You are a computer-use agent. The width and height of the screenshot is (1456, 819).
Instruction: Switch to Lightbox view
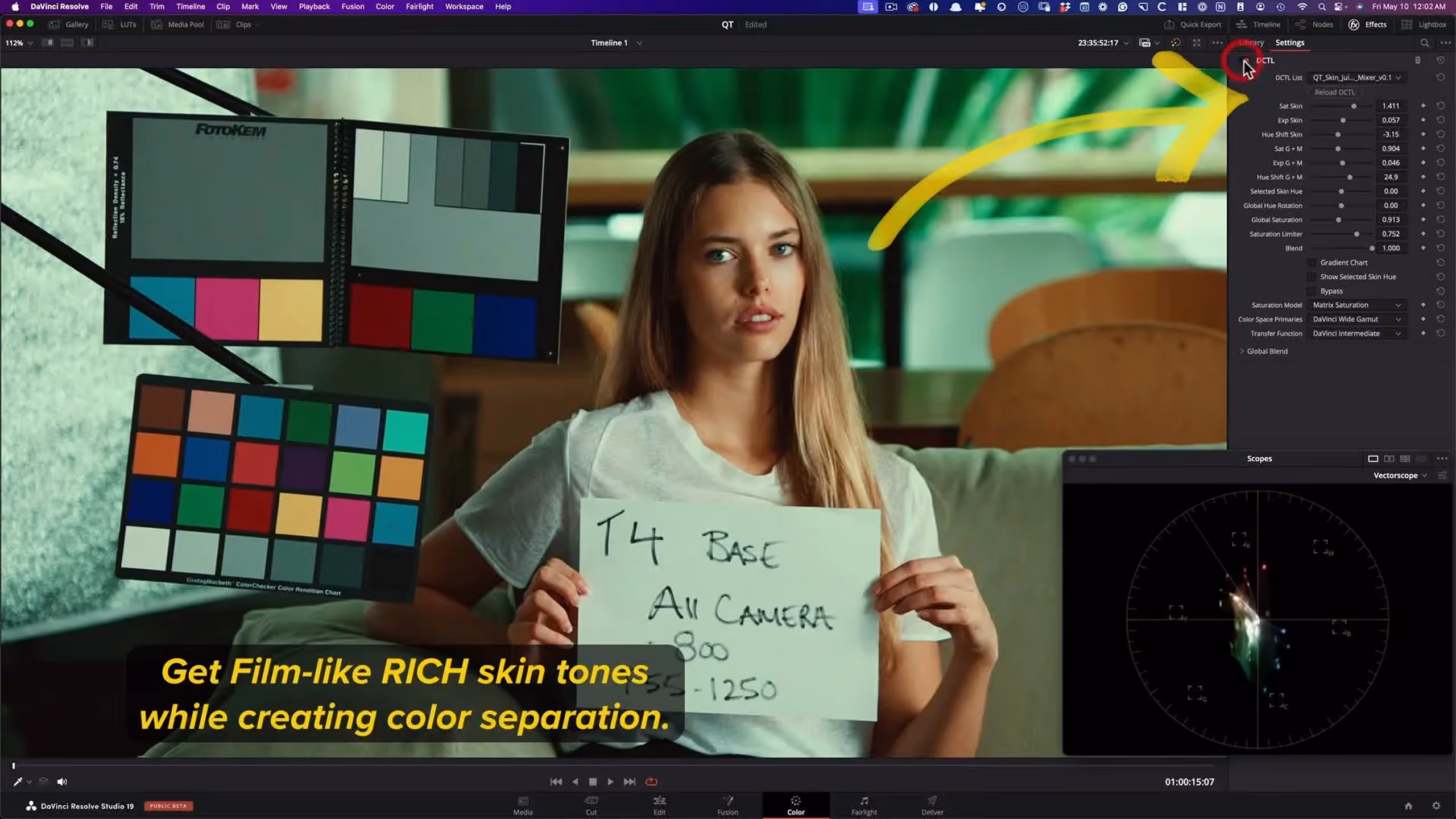(x=1424, y=24)
